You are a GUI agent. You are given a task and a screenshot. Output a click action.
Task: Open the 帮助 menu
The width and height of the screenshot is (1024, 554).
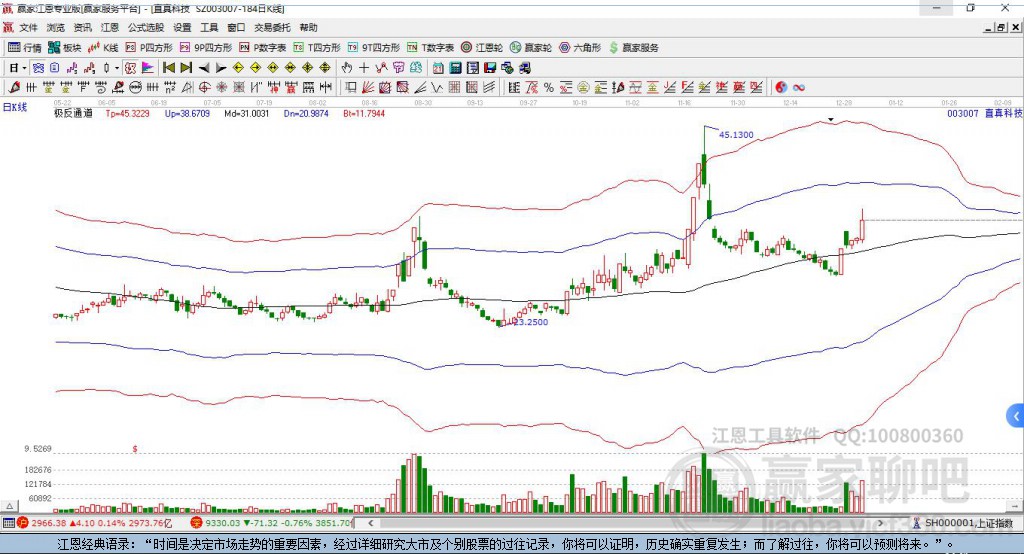click(x=308, y=27)
